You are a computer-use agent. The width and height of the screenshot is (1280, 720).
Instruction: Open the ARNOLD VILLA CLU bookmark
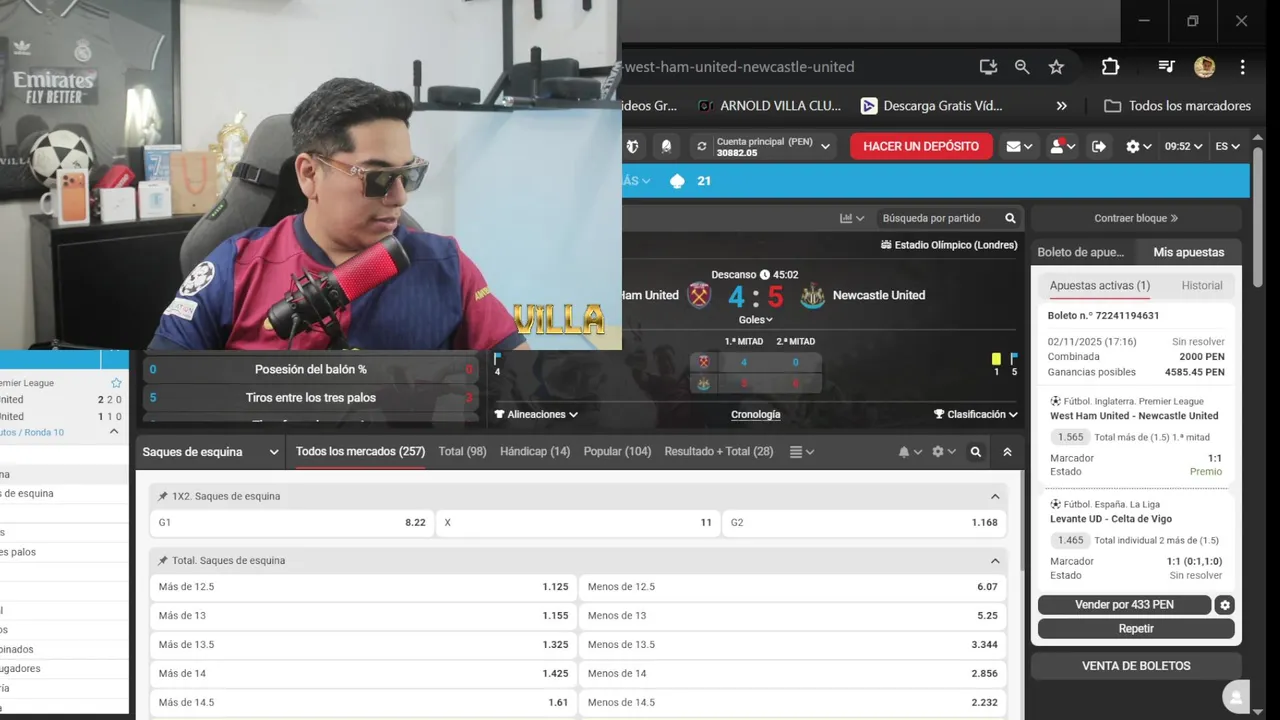[770, 106]
